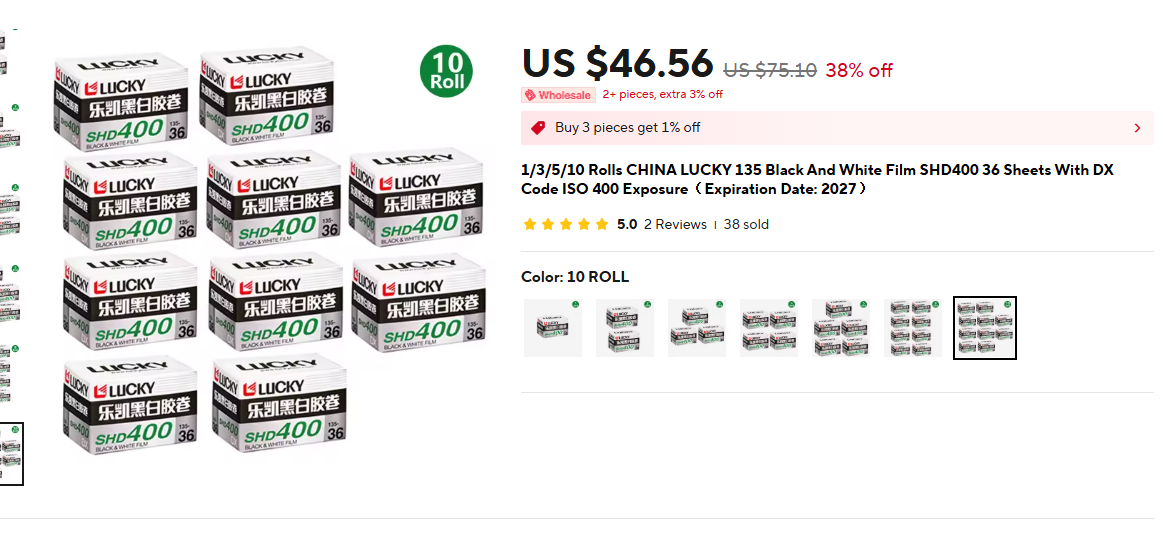Select the highlighted 10 ROLL color option

tap(985, 328)
